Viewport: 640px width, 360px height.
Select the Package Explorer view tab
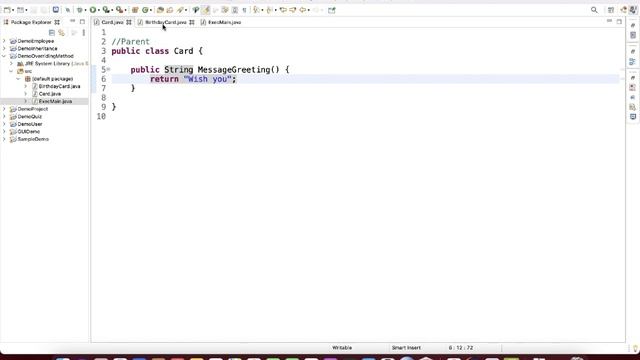31,22
